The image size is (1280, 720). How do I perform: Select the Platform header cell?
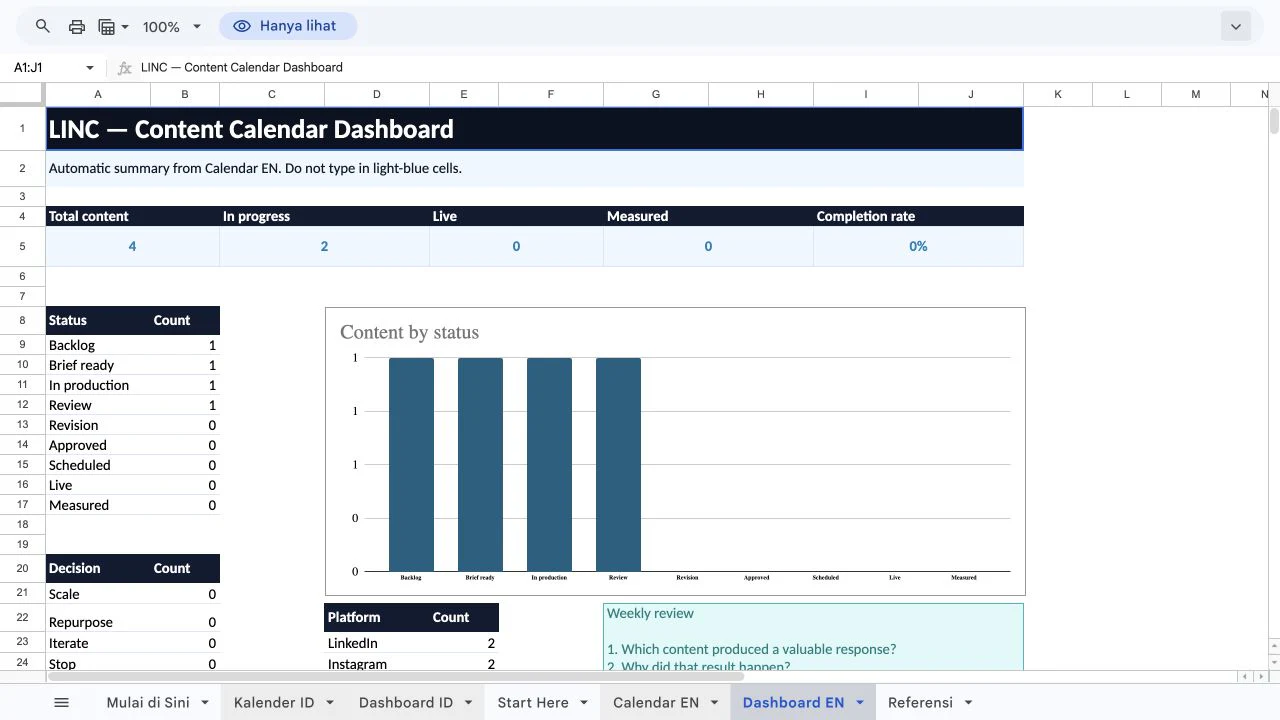(377, 617)
